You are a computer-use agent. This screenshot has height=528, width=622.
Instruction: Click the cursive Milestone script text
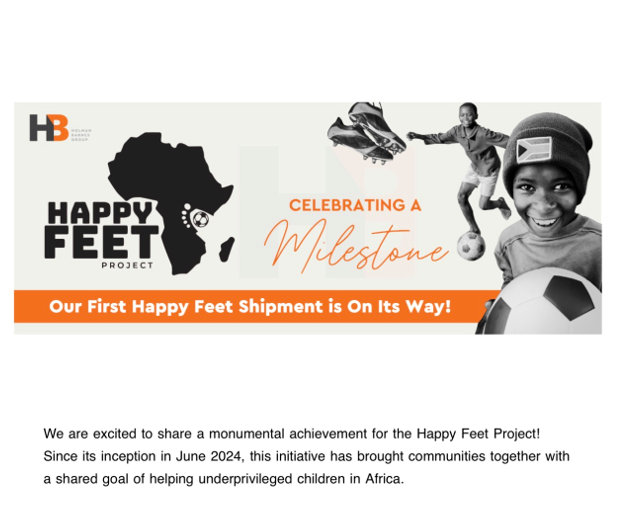(x=356, y=246)
